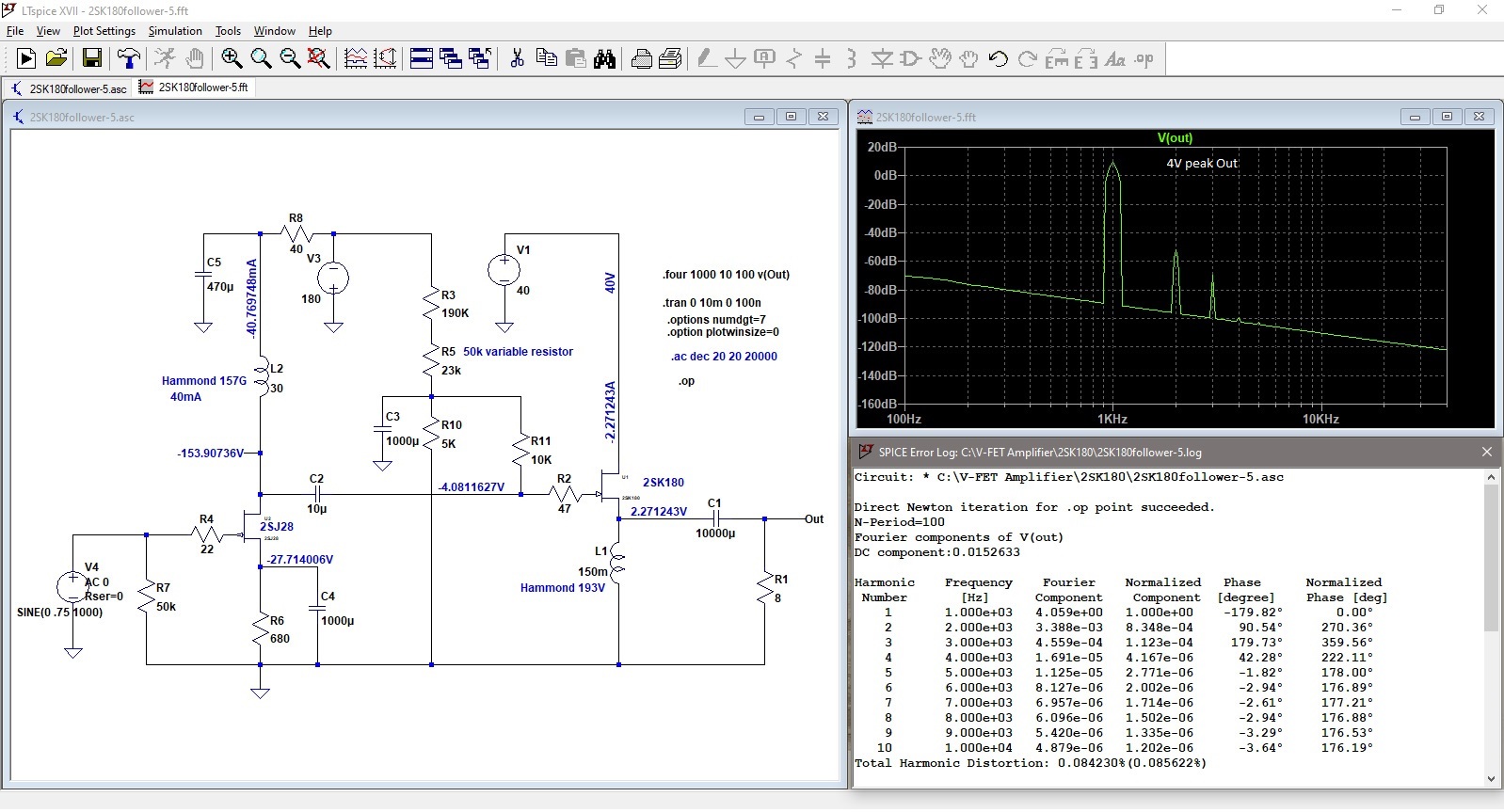Tile windows with the tile icon

(x=422, y=58)
